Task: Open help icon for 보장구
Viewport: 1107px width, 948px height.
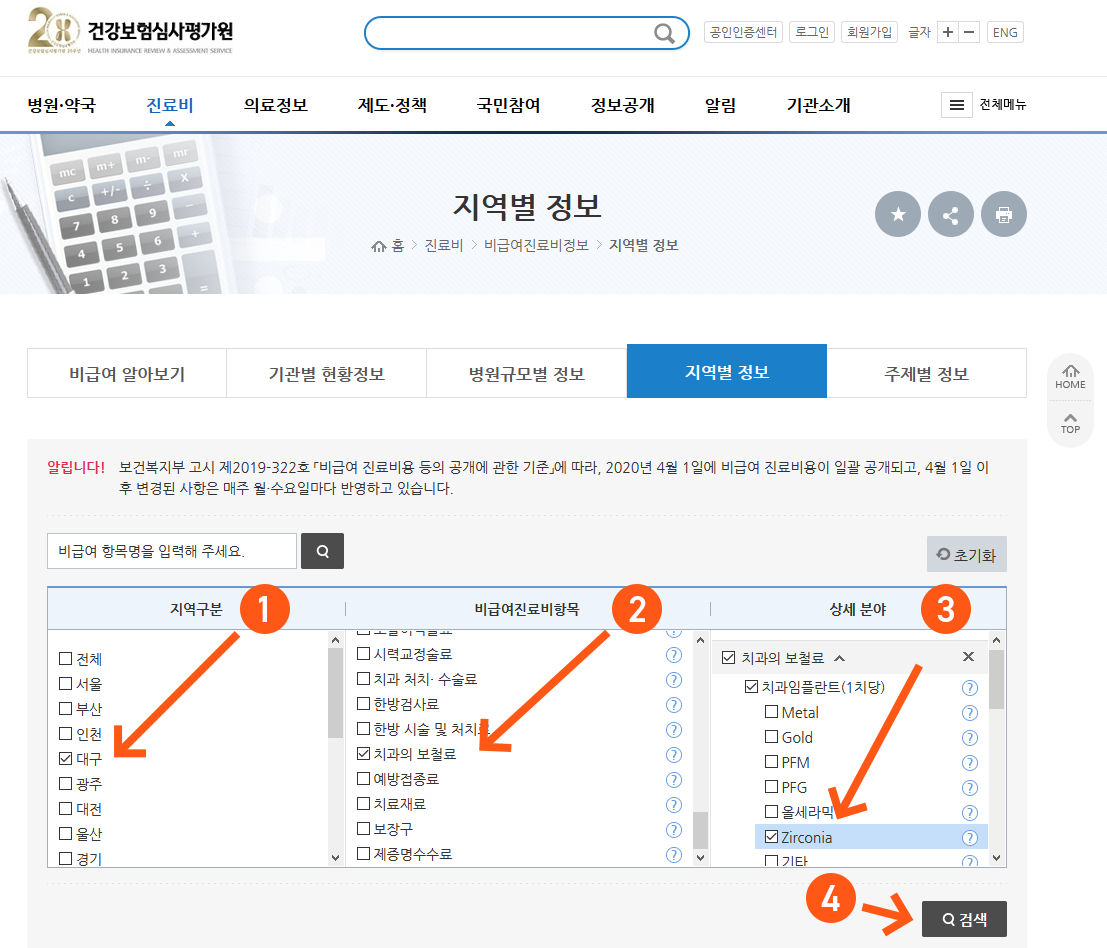Action: pyautogui.click(x=674, y=829)
